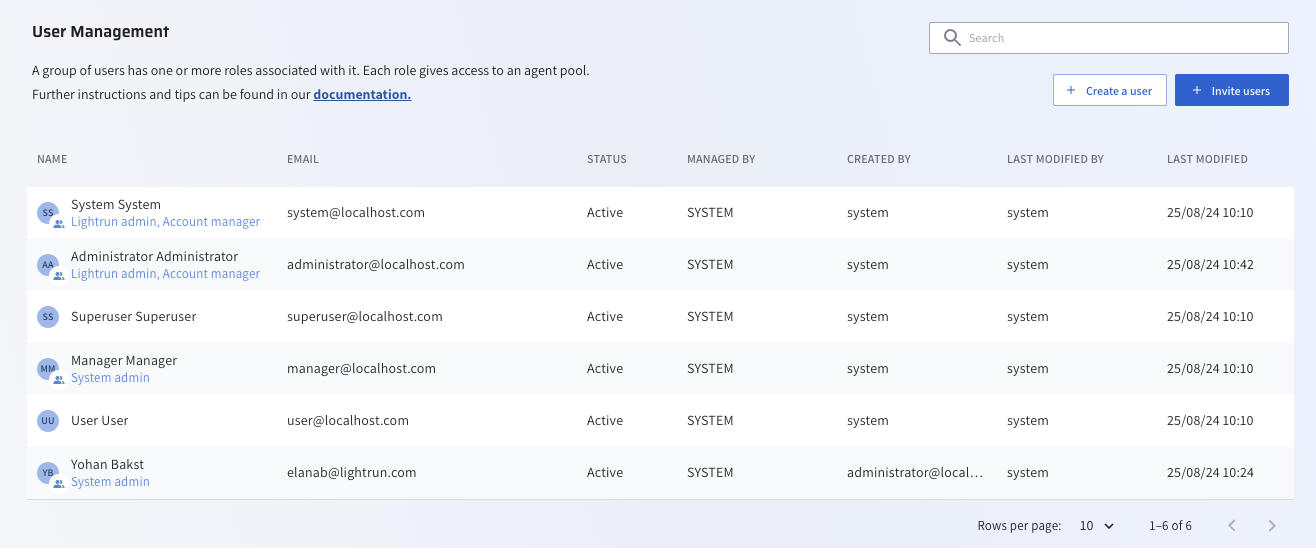Sort by the Name column header
This screenshot has width=1316, height=548.
(52, 159)
